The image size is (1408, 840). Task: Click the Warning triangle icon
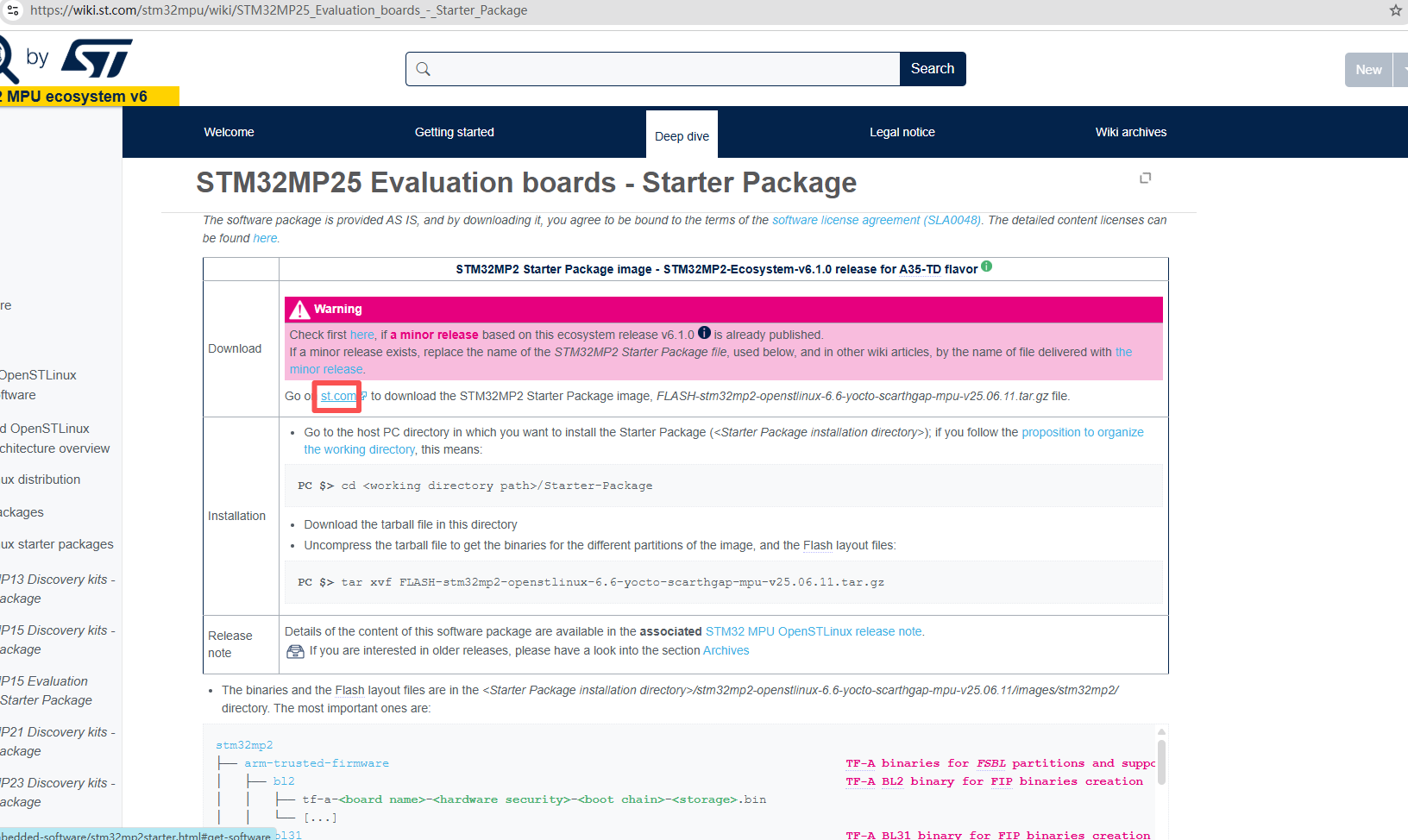tap(299, 310)
